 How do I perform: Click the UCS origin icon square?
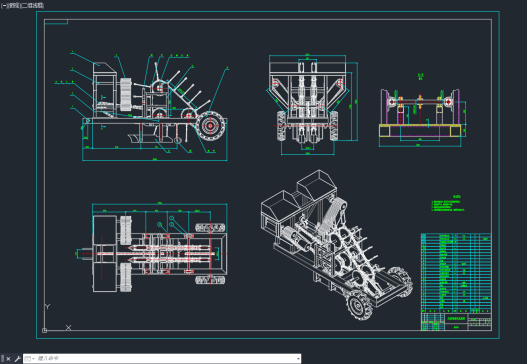pyautogui.click(x=44, y=330)
